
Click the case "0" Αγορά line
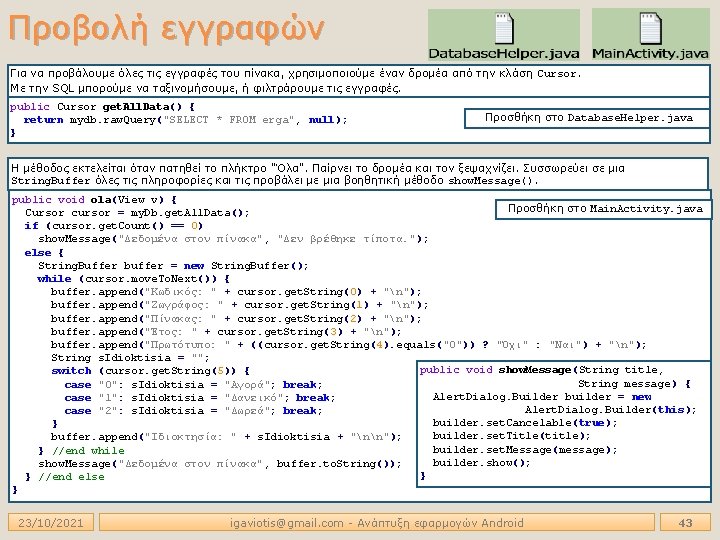(193, 385)
